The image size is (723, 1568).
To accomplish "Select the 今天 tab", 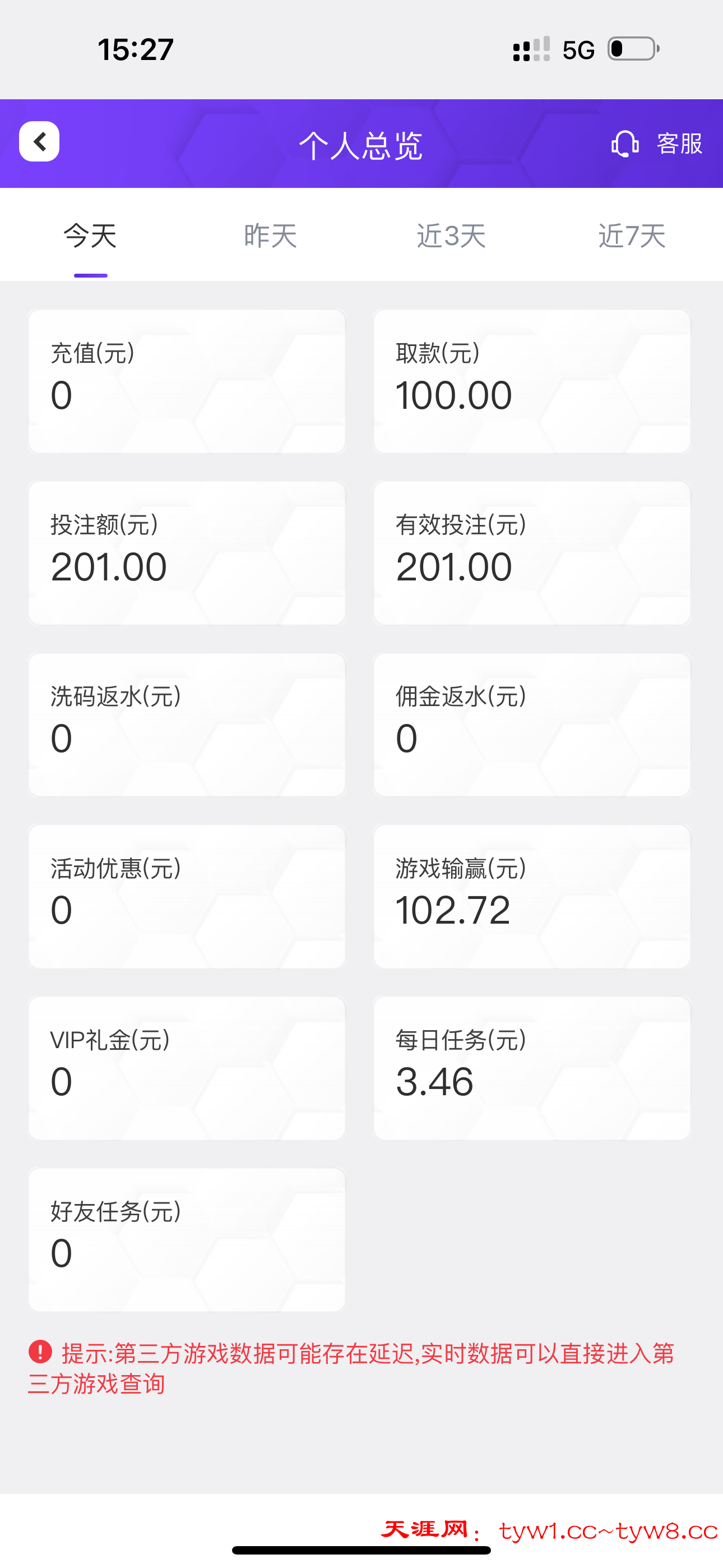I will click(90, 236).
